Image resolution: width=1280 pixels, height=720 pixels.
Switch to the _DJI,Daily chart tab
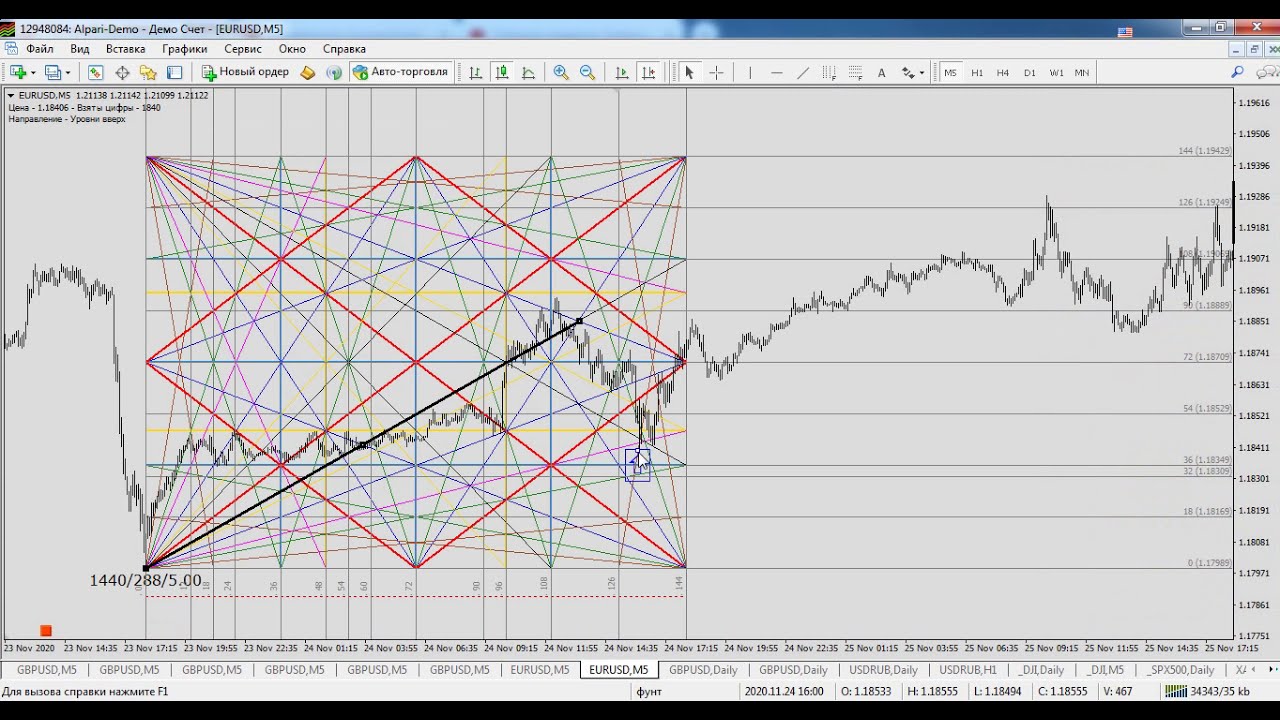[x=1042, y=670]
